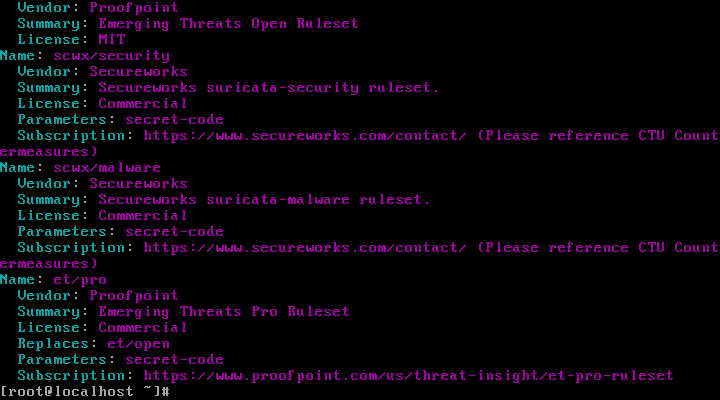
Task: Open the Proofpoint et-pro-ruleset subscription URL
Action: 408,376
